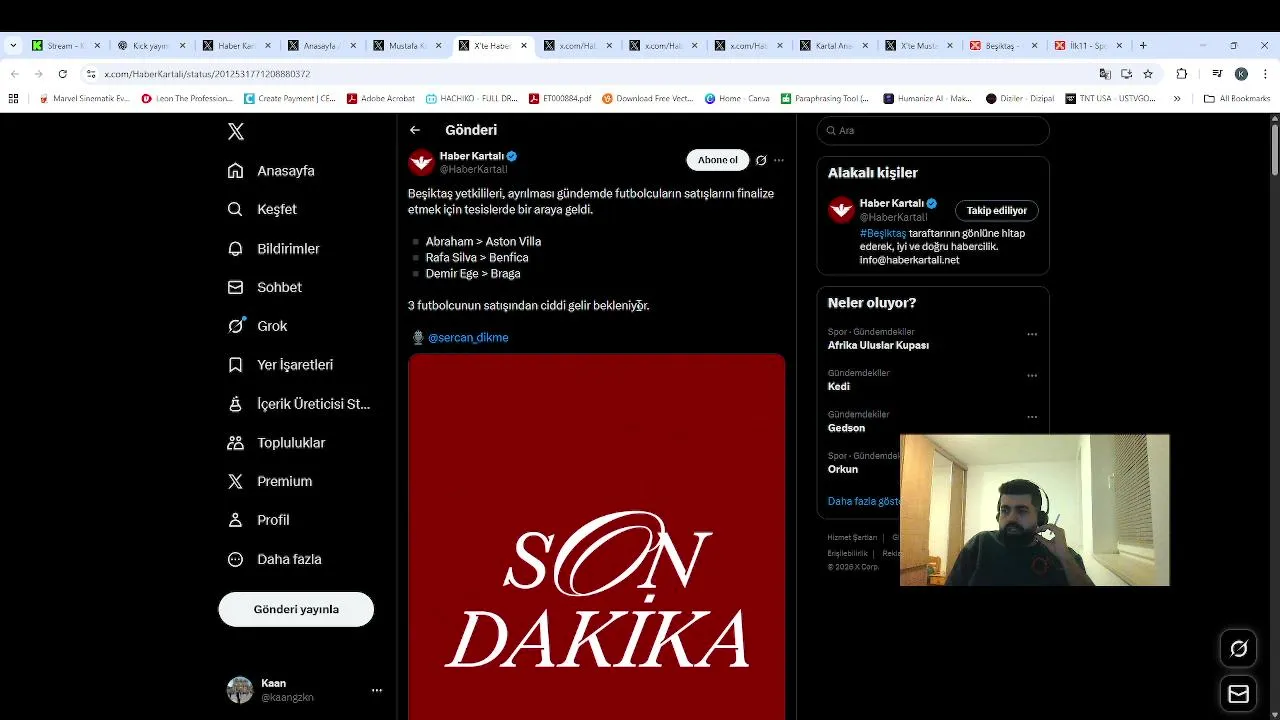Viewport: 1280px width, 720px height.
Task: Switch to Kick yayın browser tab
Action: tap(150, 45)
